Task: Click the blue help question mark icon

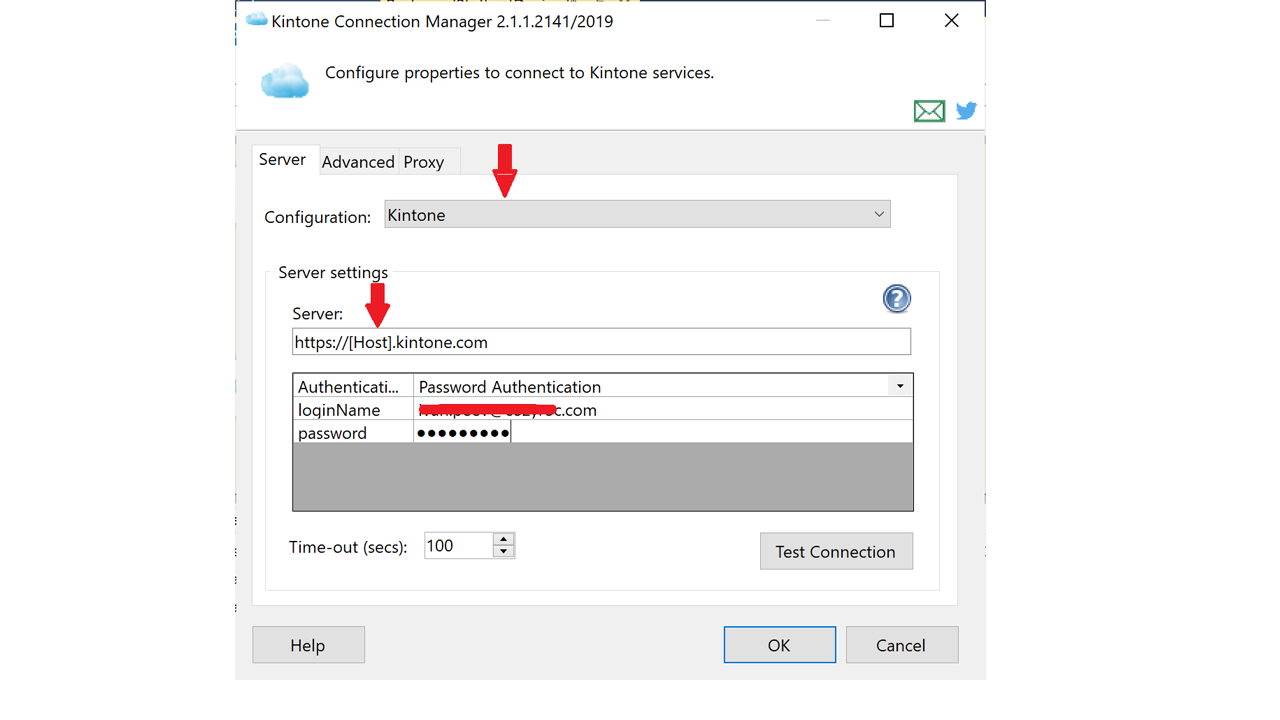Action: pos(897,298)
